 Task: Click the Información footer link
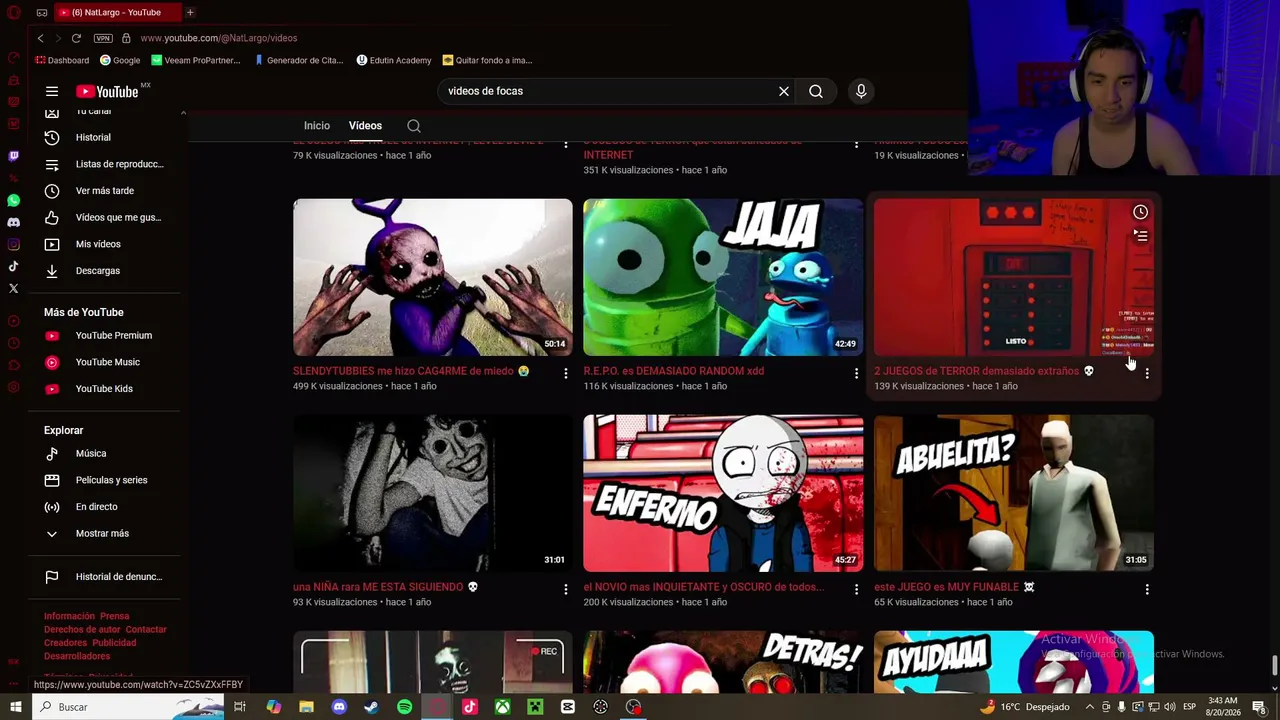[69, 617]
